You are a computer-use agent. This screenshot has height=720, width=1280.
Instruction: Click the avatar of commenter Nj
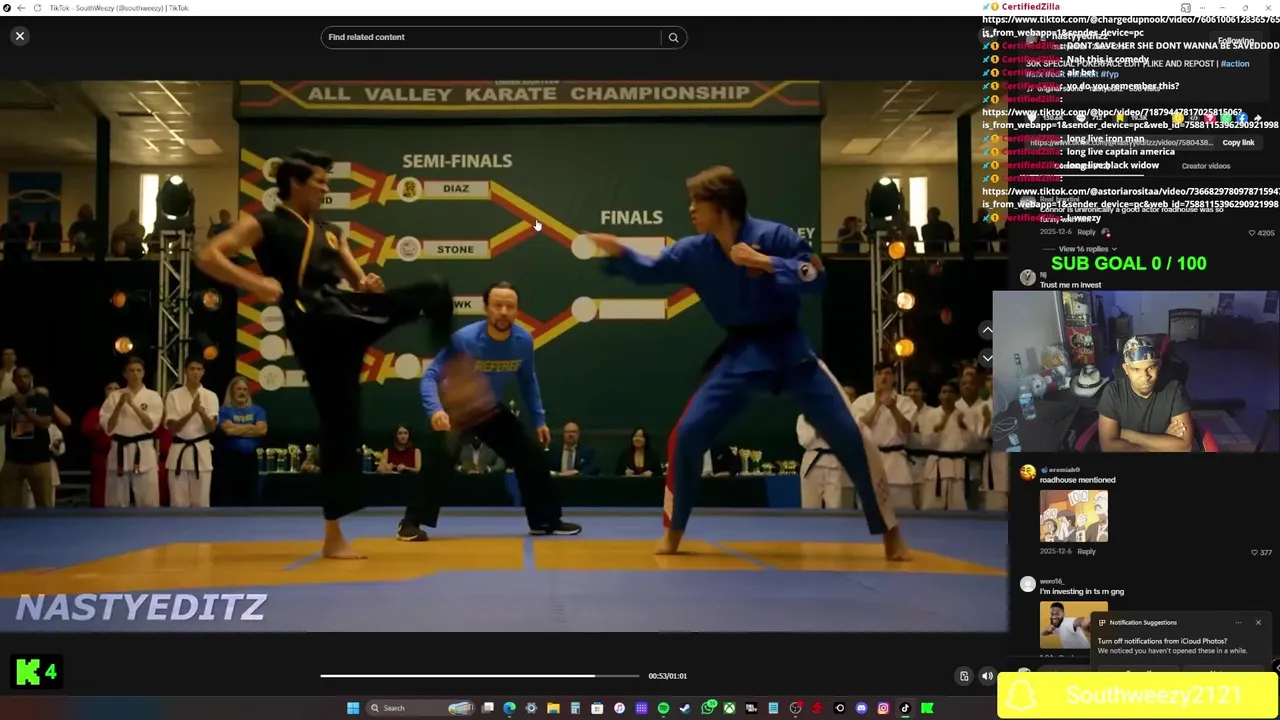tap(1028, 277)
